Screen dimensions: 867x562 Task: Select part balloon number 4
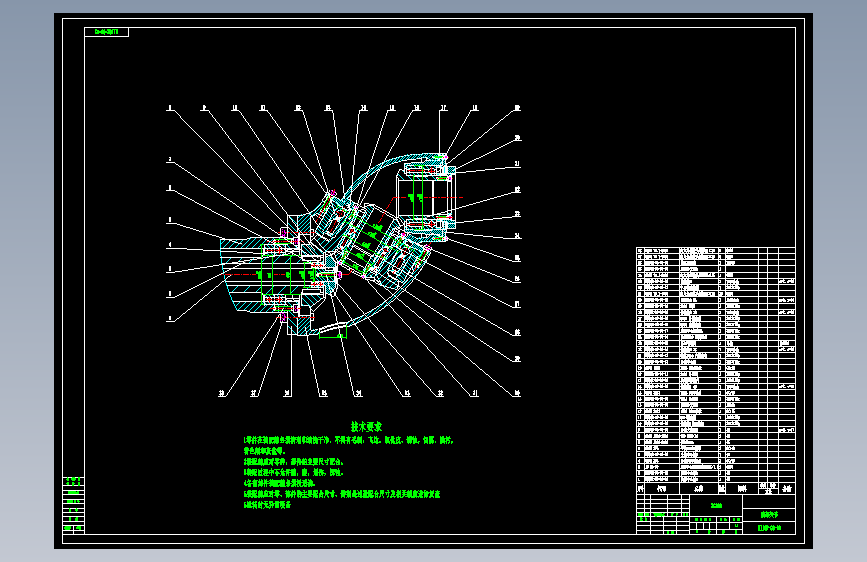pos(170,244)
